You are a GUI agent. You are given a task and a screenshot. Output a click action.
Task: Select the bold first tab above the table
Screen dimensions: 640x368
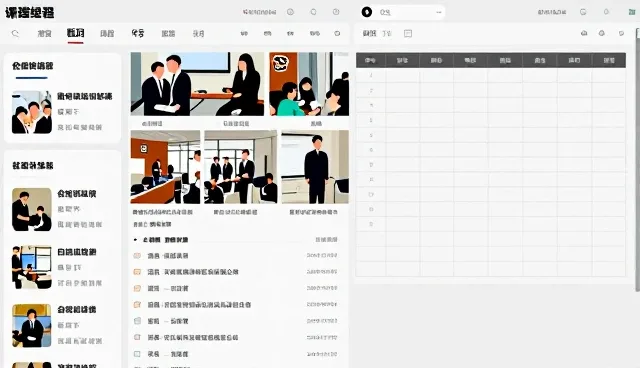point(369,33)
